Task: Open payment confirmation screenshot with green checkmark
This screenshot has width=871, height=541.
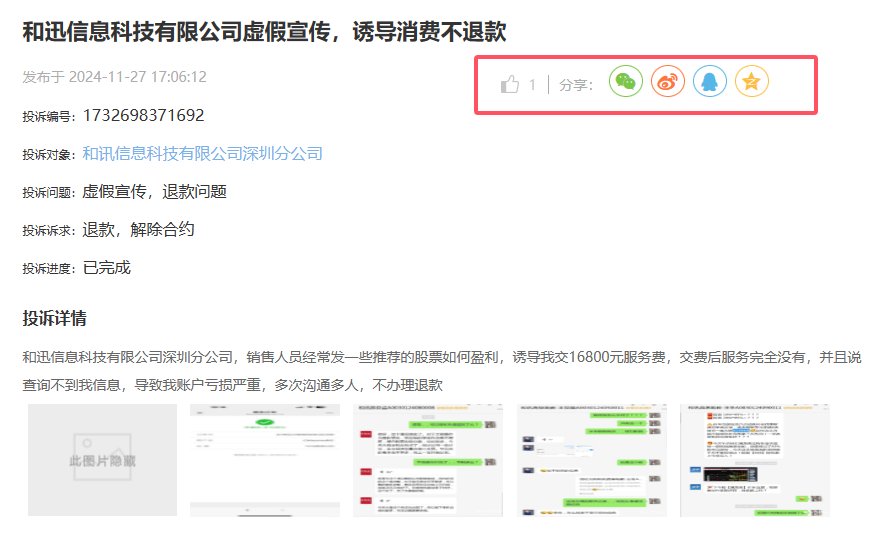Action: click(x=265, y=460)
